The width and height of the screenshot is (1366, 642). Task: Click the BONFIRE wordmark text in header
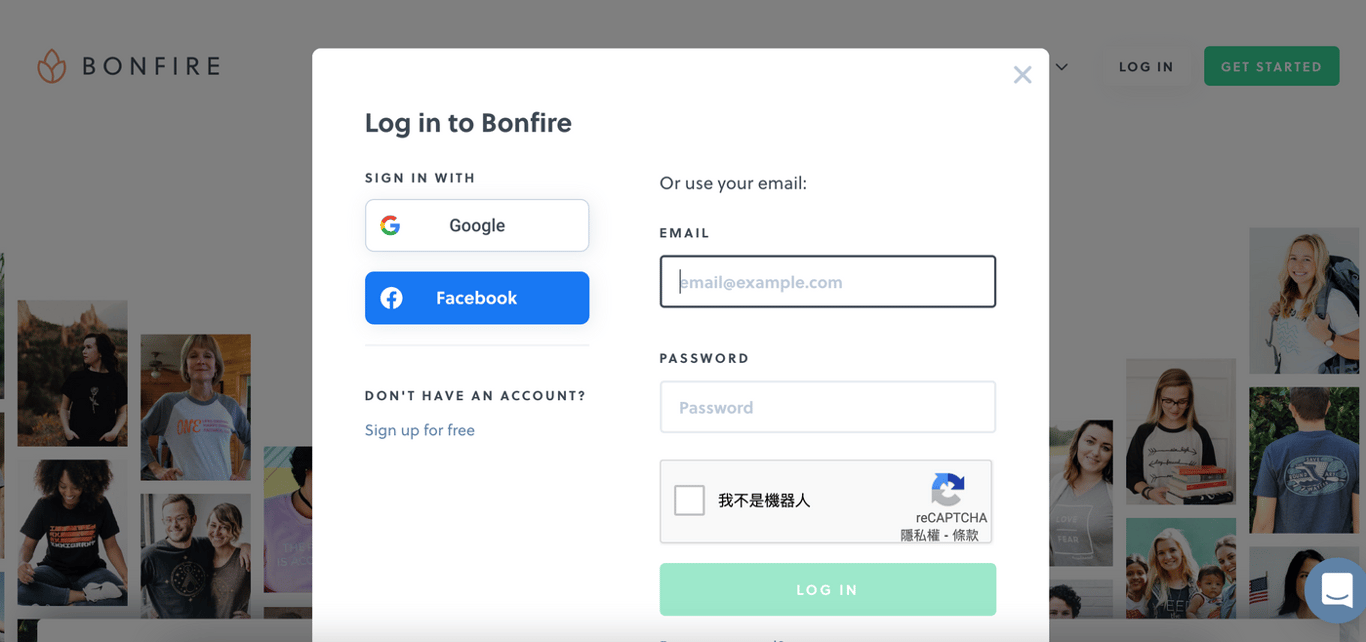click(151, 67)
